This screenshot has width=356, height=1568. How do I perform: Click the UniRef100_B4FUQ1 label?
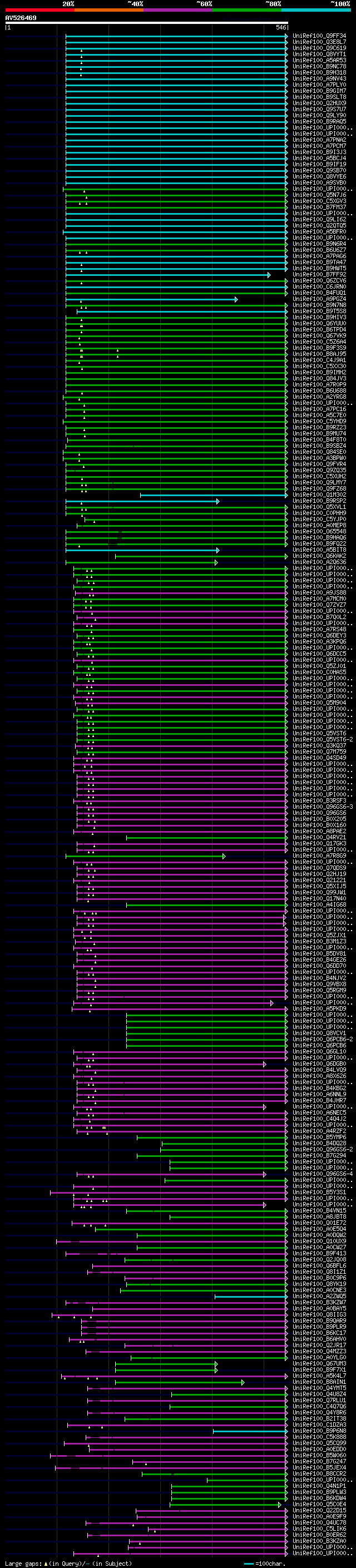click(319, 293)
